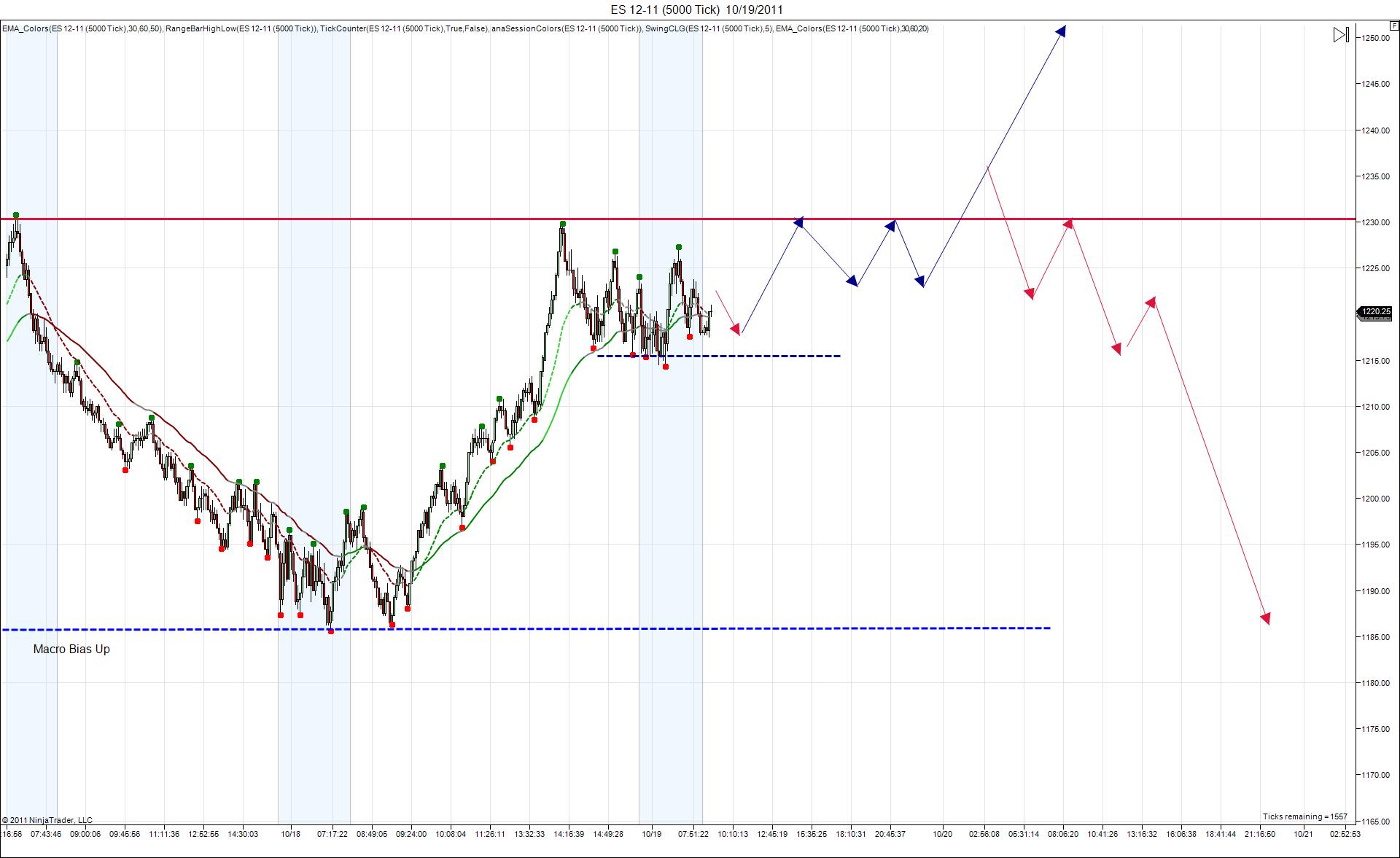Click the 12:45:19 time axis label

coord(772,834)
